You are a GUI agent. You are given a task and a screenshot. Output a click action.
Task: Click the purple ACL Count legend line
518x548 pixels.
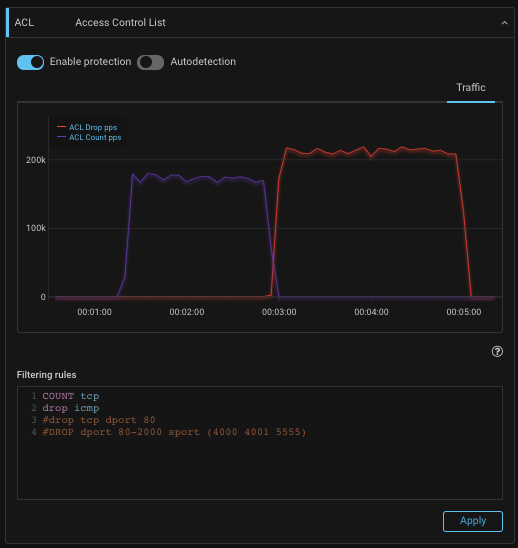coord(62,137)
